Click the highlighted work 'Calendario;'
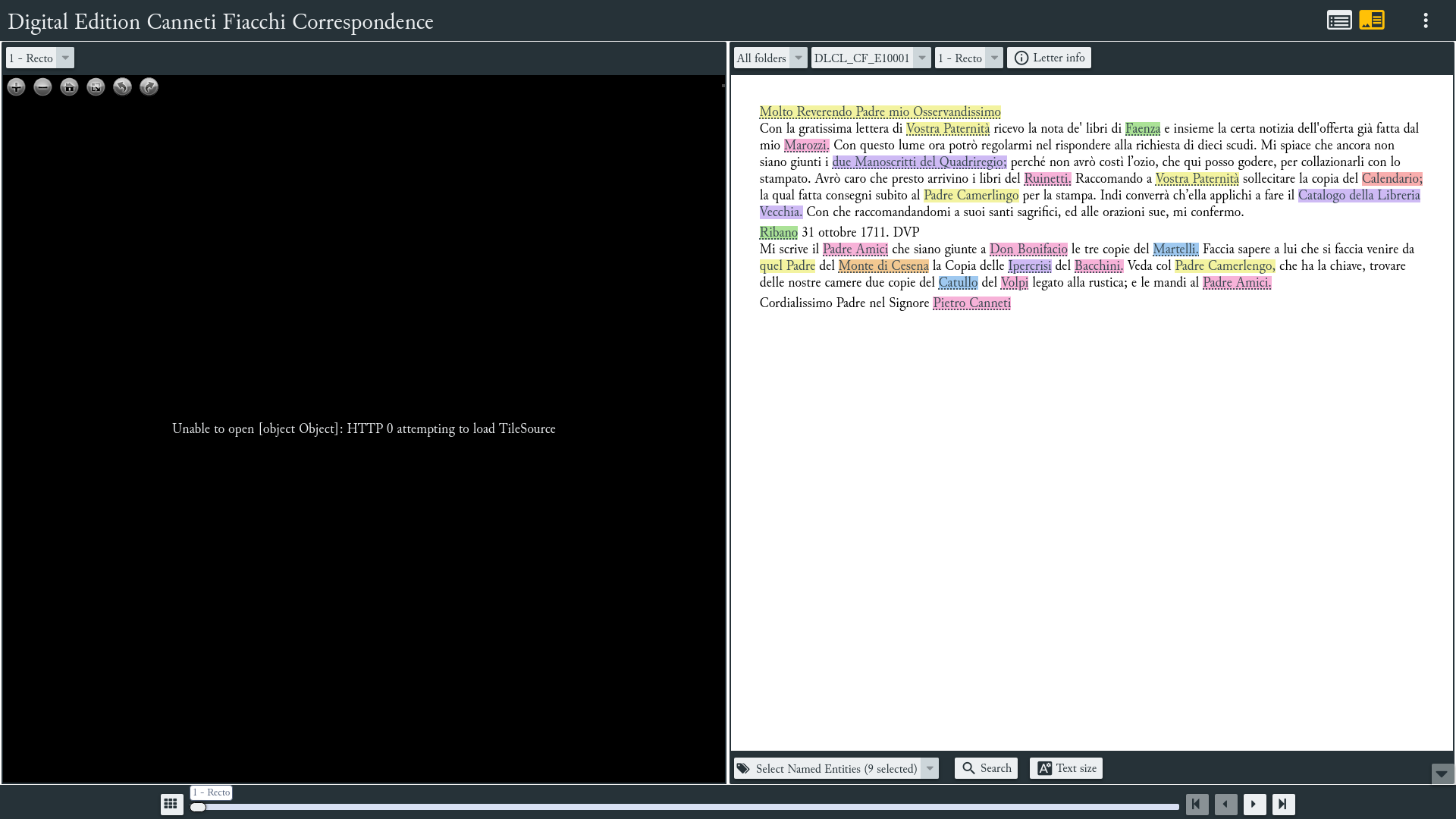 point(1392,179)
